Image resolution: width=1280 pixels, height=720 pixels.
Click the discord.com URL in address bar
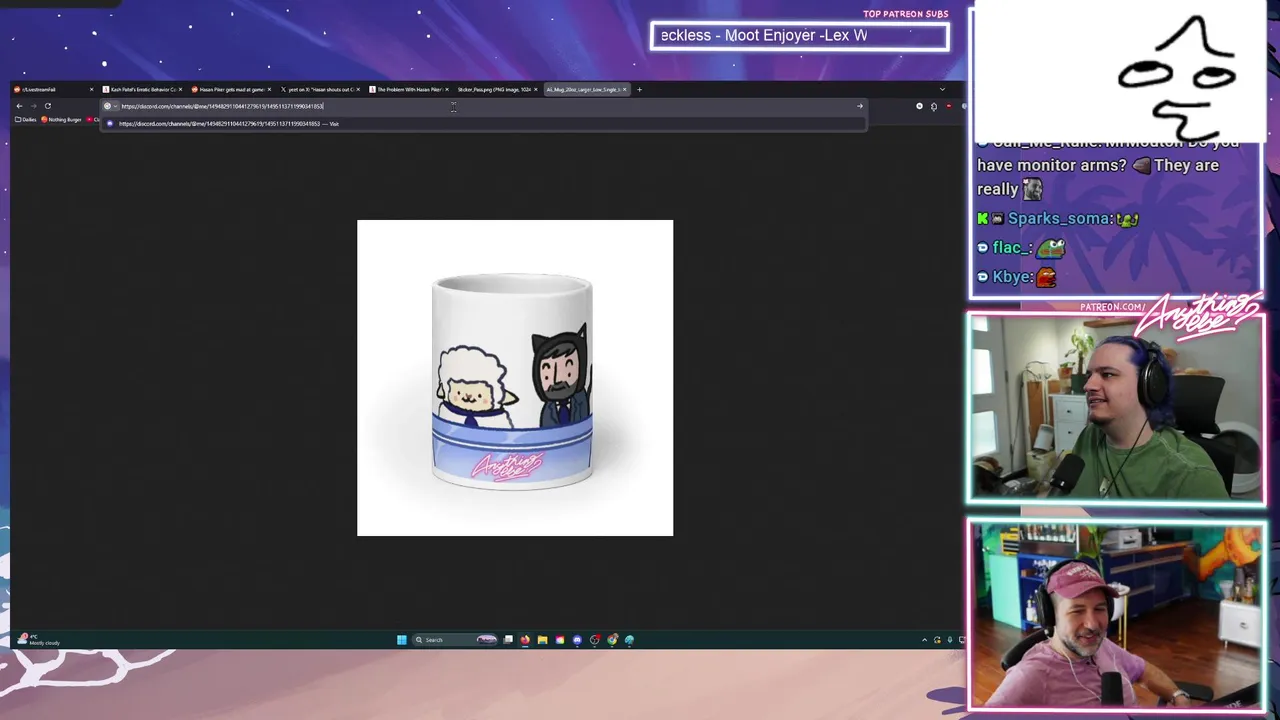222,106
